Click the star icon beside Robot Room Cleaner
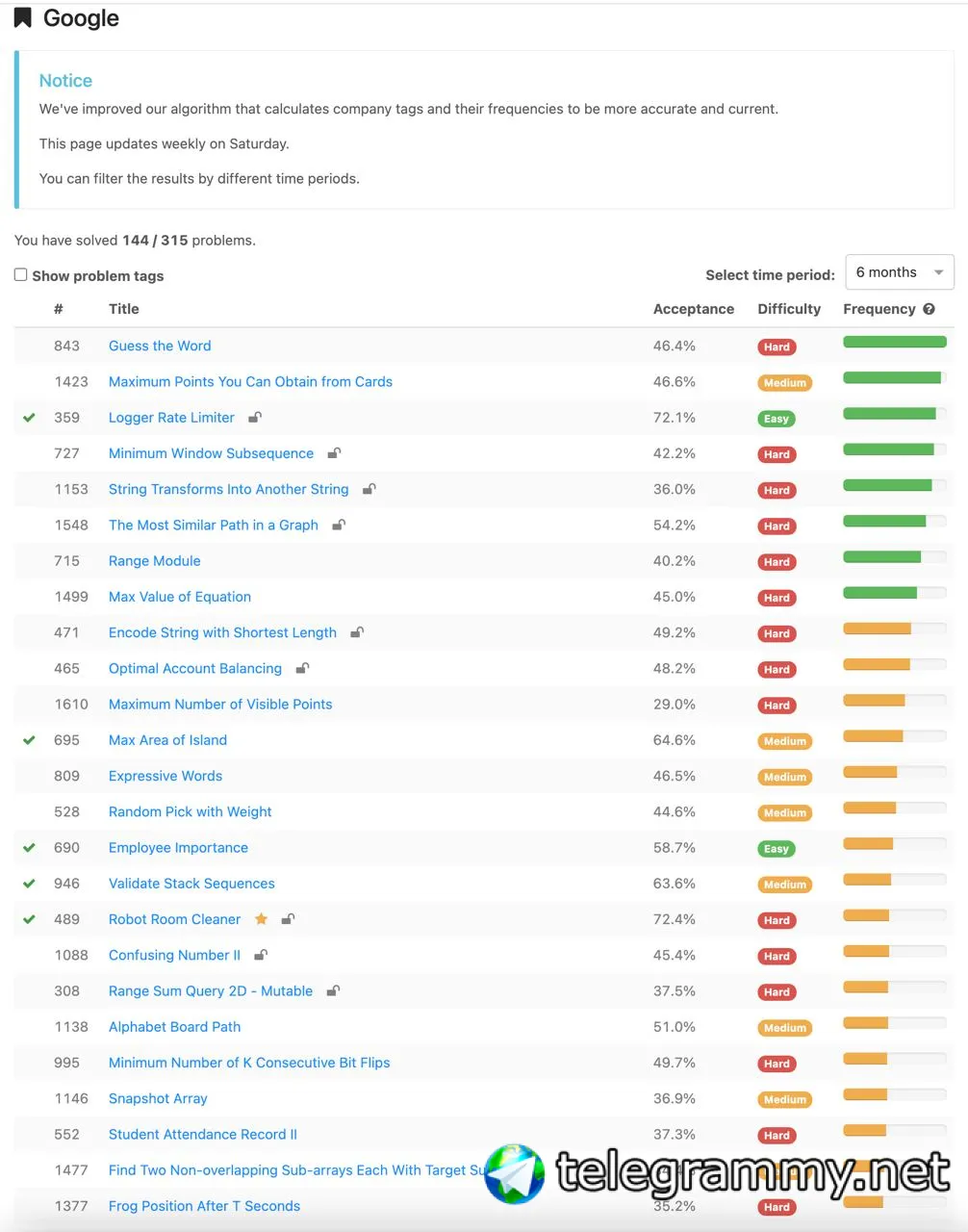 [261, 919]
